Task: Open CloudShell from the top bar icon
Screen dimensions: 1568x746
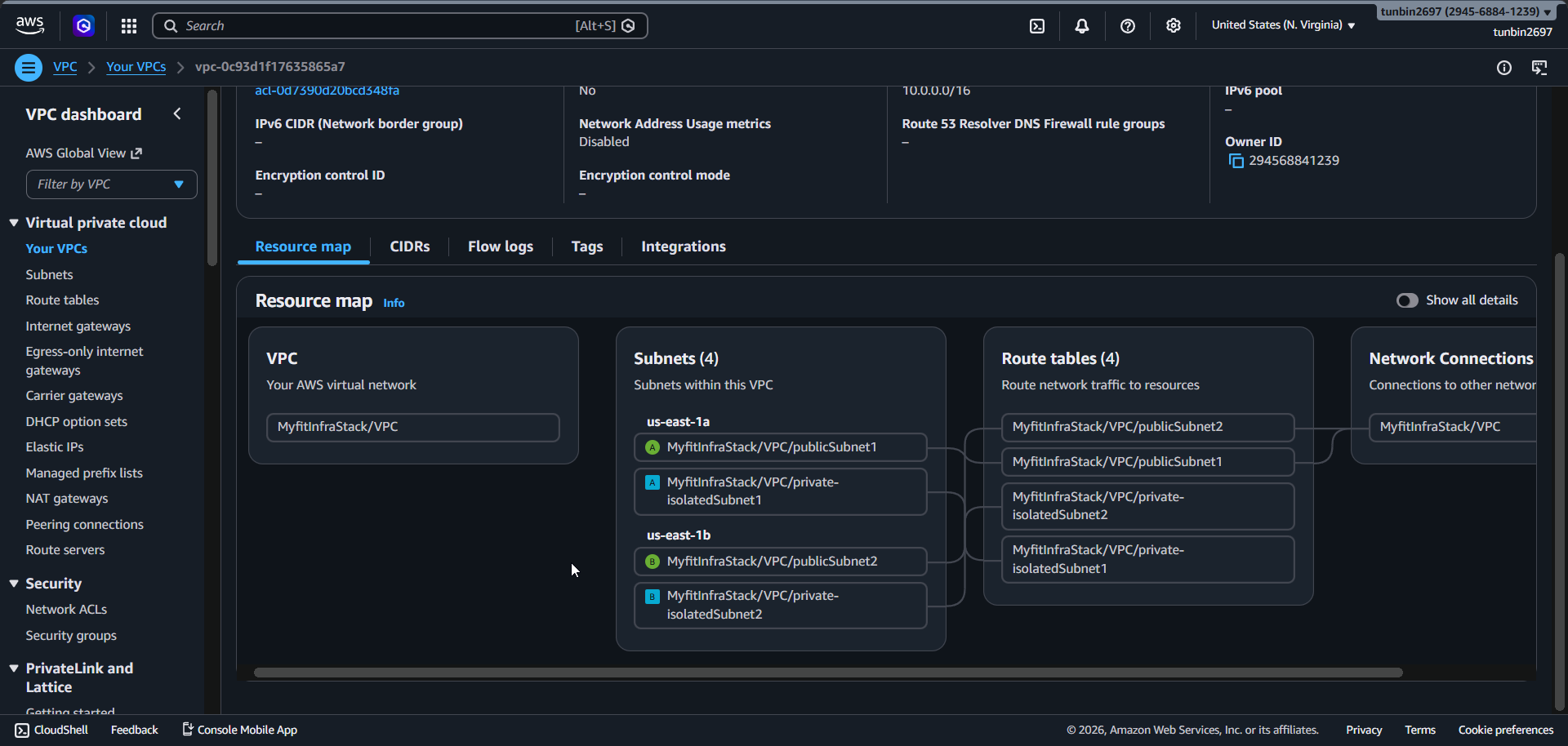Action: pos(1036,26)
